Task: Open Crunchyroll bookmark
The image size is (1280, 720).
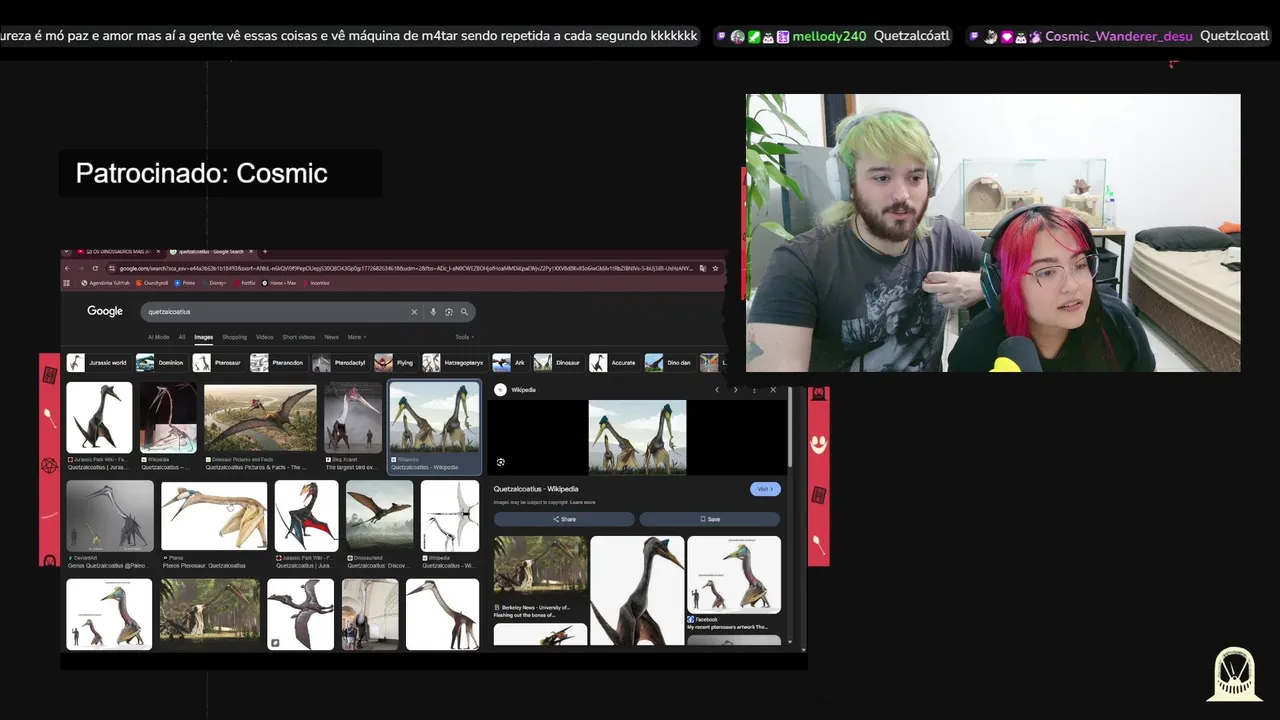Action: pos(152,283)
